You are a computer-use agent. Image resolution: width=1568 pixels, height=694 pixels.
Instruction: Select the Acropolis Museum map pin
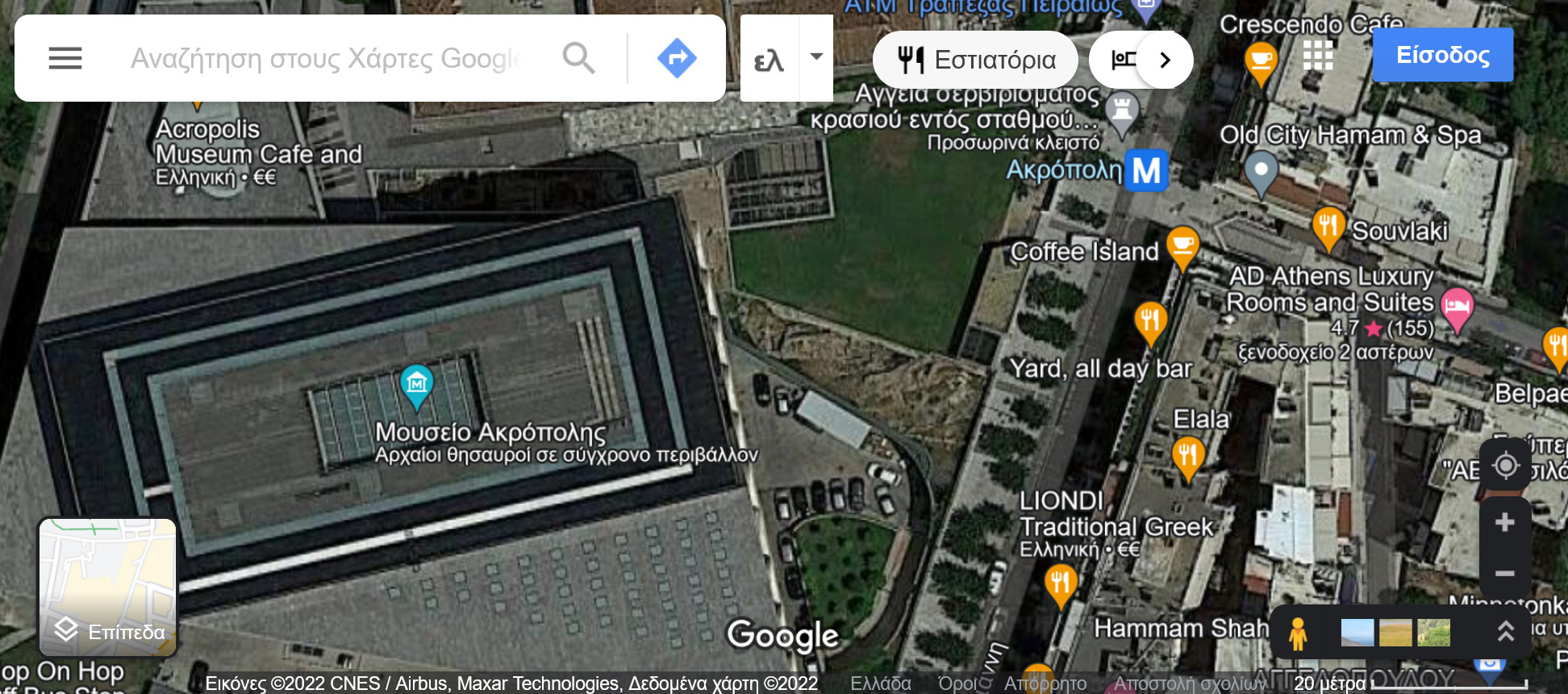point(417,385)
